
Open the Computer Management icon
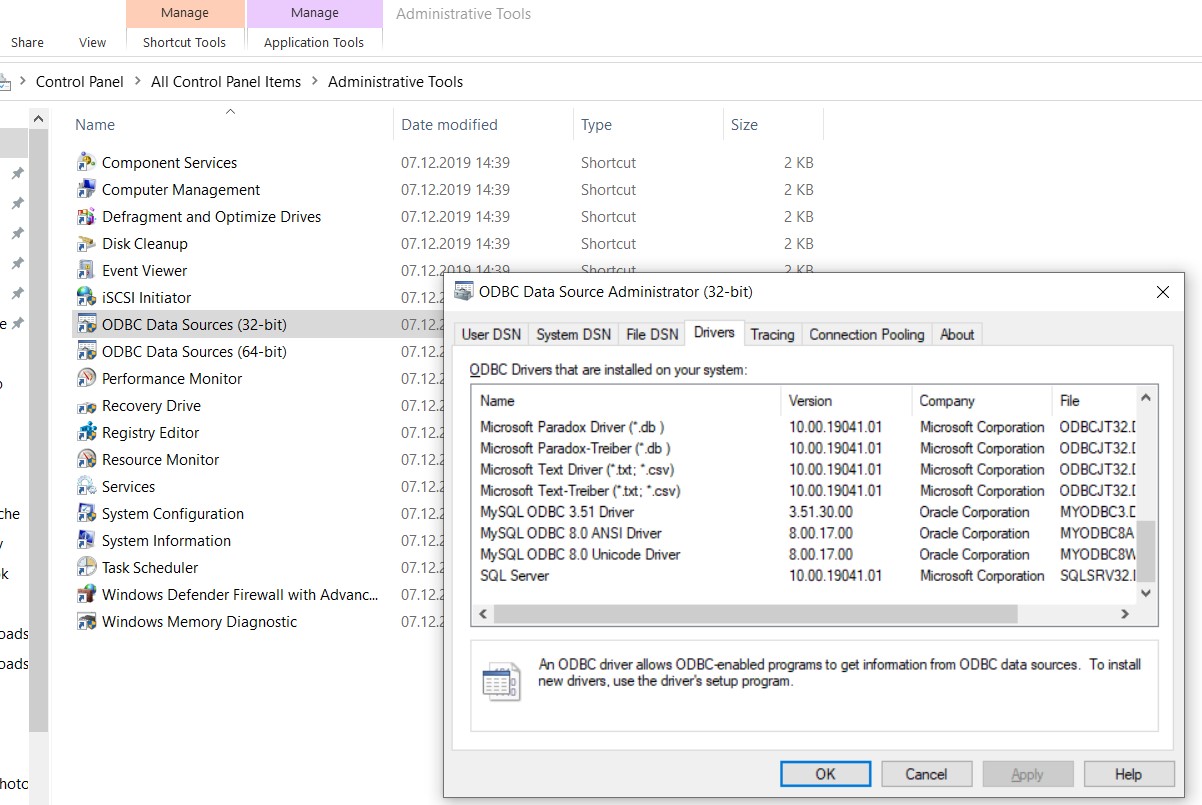point(87,189)
